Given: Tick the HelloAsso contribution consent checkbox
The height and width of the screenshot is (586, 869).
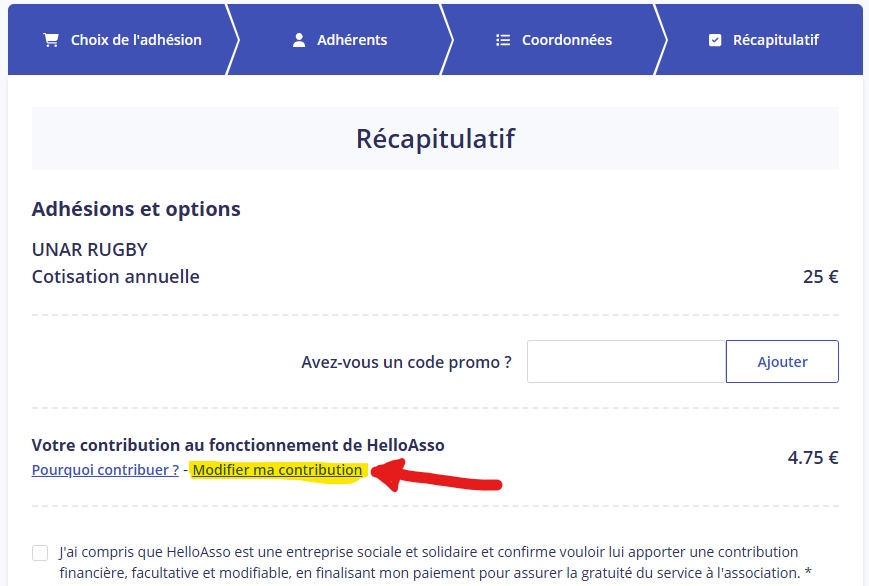Looking at the screenshot, I should (40, 553).
